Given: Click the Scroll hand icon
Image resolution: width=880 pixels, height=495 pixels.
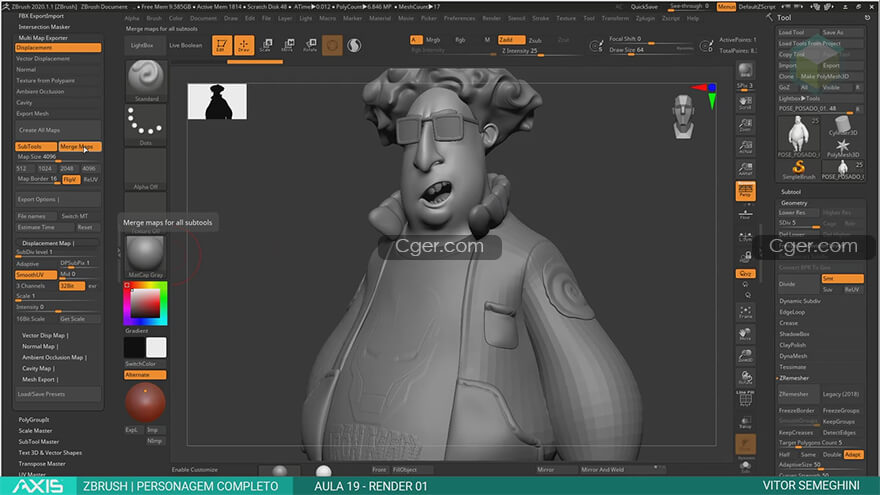Looking at the screenshot, I should pos(745,102).
